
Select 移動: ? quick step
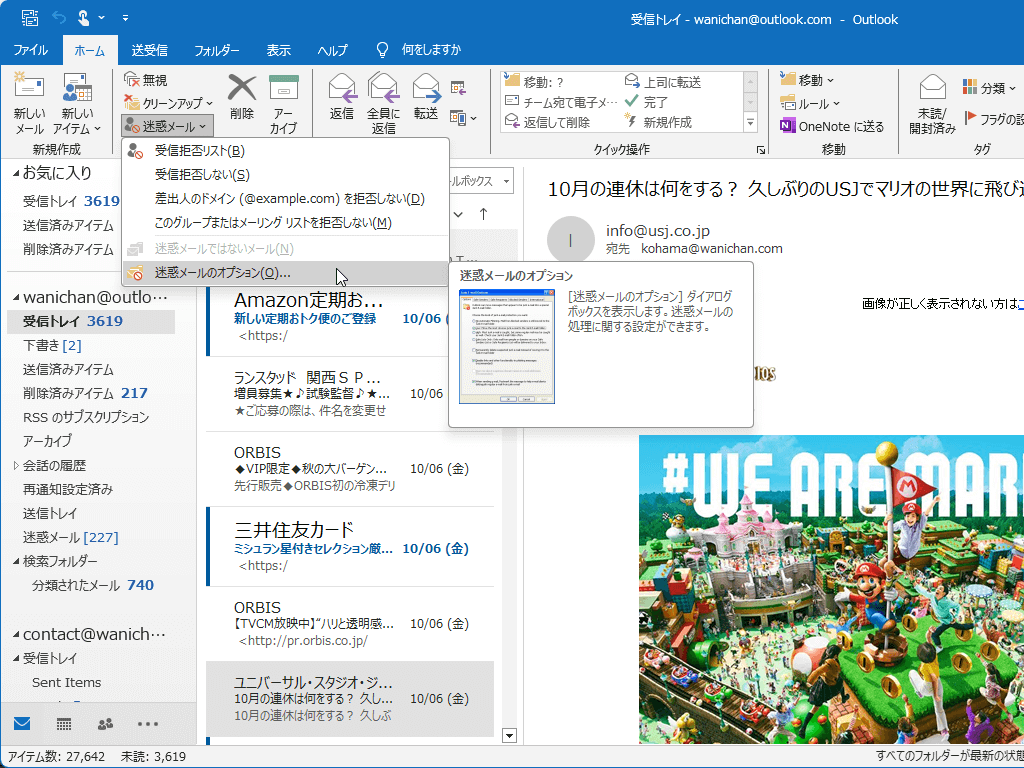click(x=535, y=82)
